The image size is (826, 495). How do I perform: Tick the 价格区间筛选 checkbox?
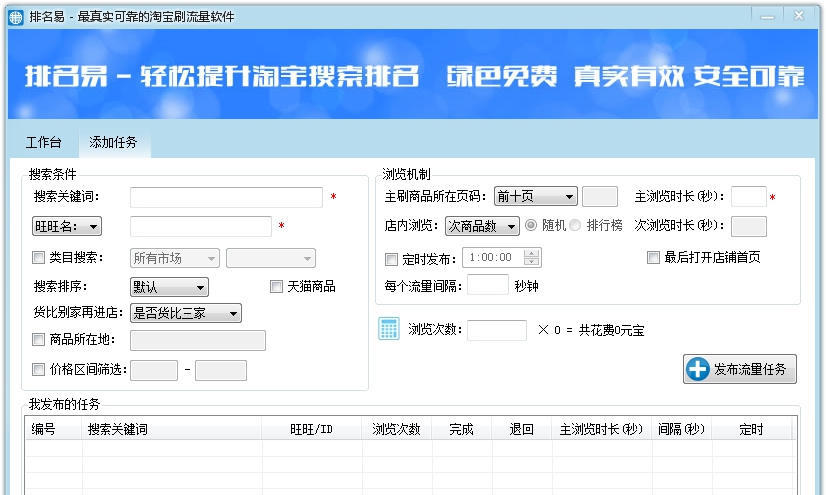click(x=39, y=370)
